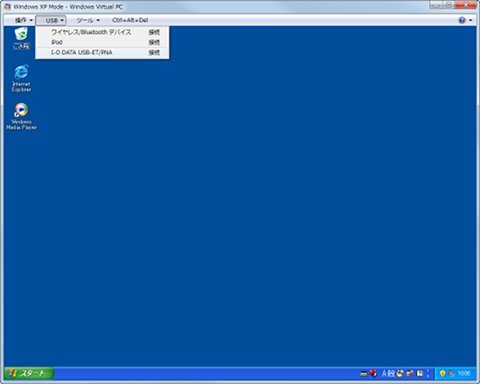Open the green スタート button
Screen dimensions: 480x384
point(29,373)
